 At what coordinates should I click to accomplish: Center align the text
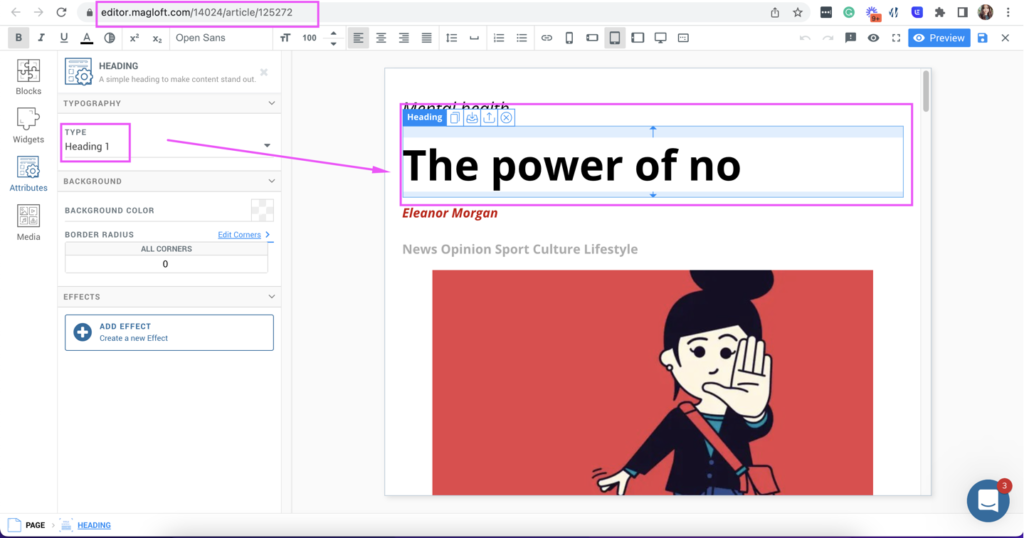tap(381, 38)
